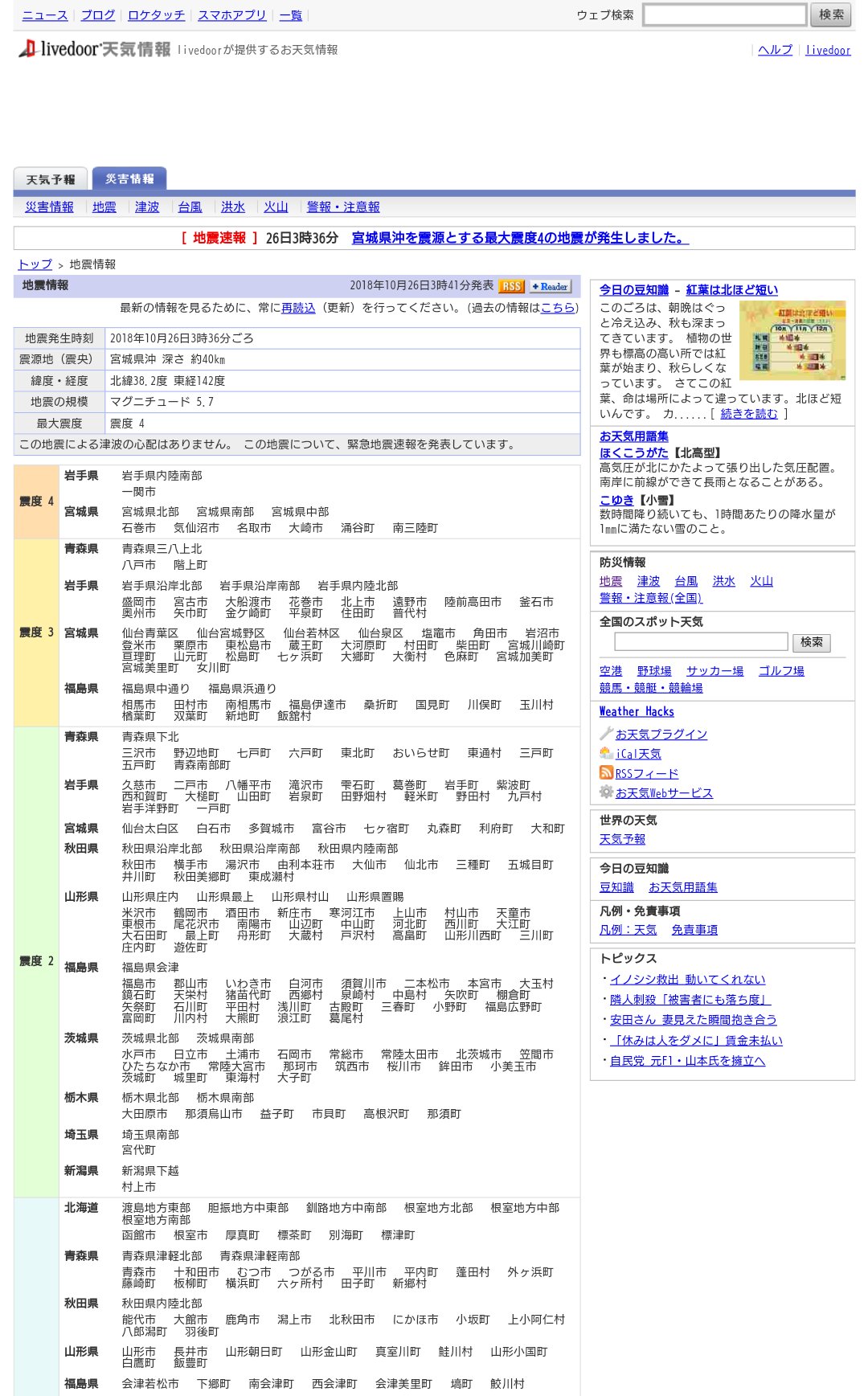Image resolution: width=868 pixels, height=1396 pixels.
Task: Open past information こちら link
Action: click(x=558, y=307)
